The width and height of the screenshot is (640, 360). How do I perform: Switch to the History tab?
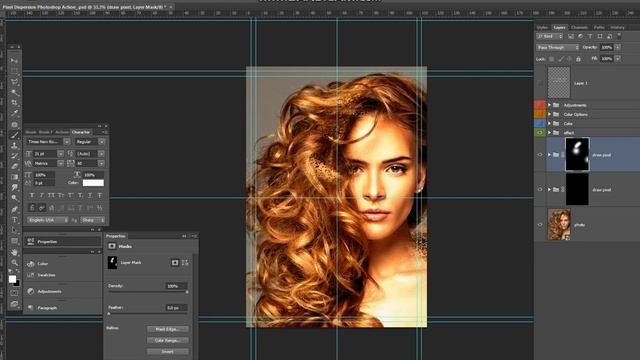click(x=617, y=27)
